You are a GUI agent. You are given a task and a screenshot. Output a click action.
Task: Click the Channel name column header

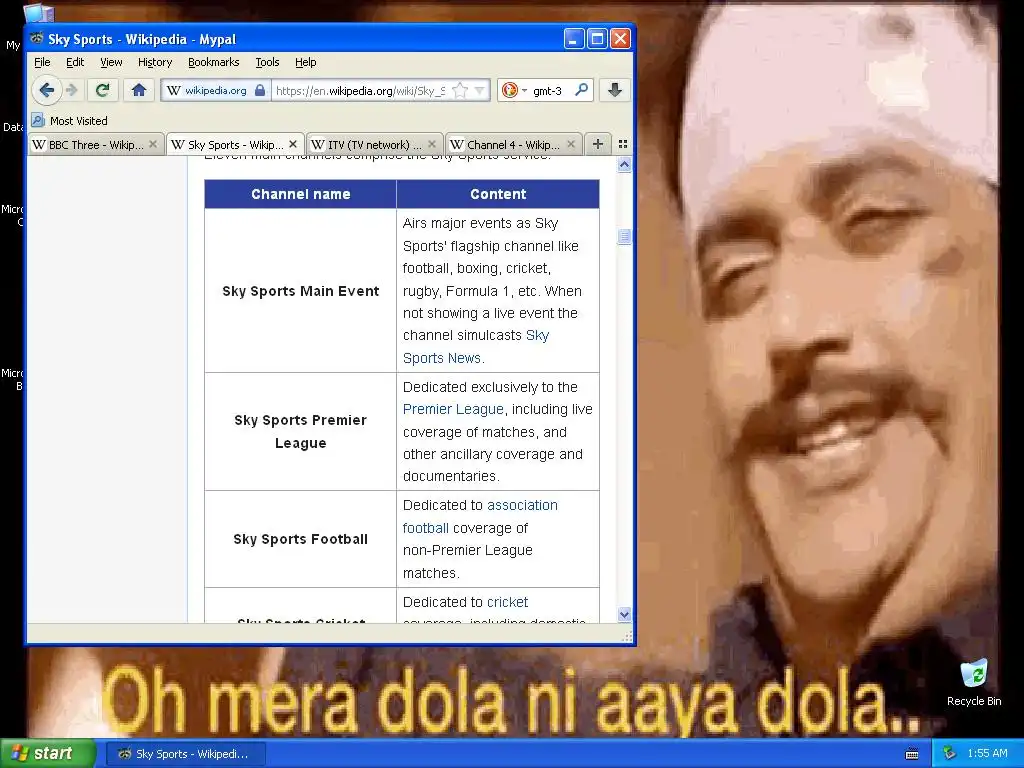[300, 194]
